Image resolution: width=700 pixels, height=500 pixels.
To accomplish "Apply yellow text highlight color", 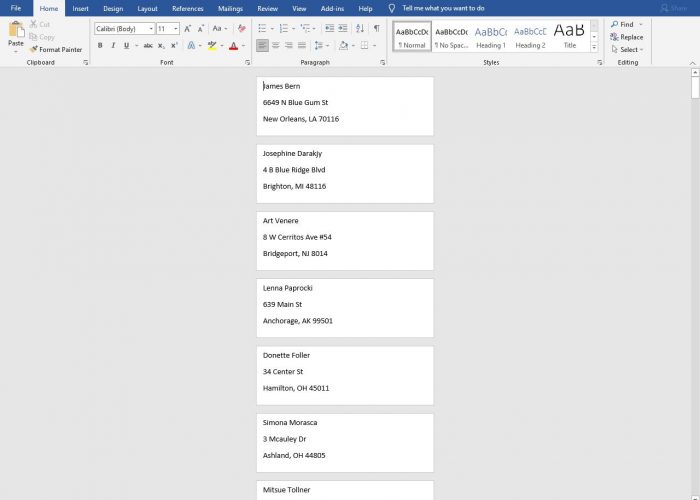I will coord(212,46).
